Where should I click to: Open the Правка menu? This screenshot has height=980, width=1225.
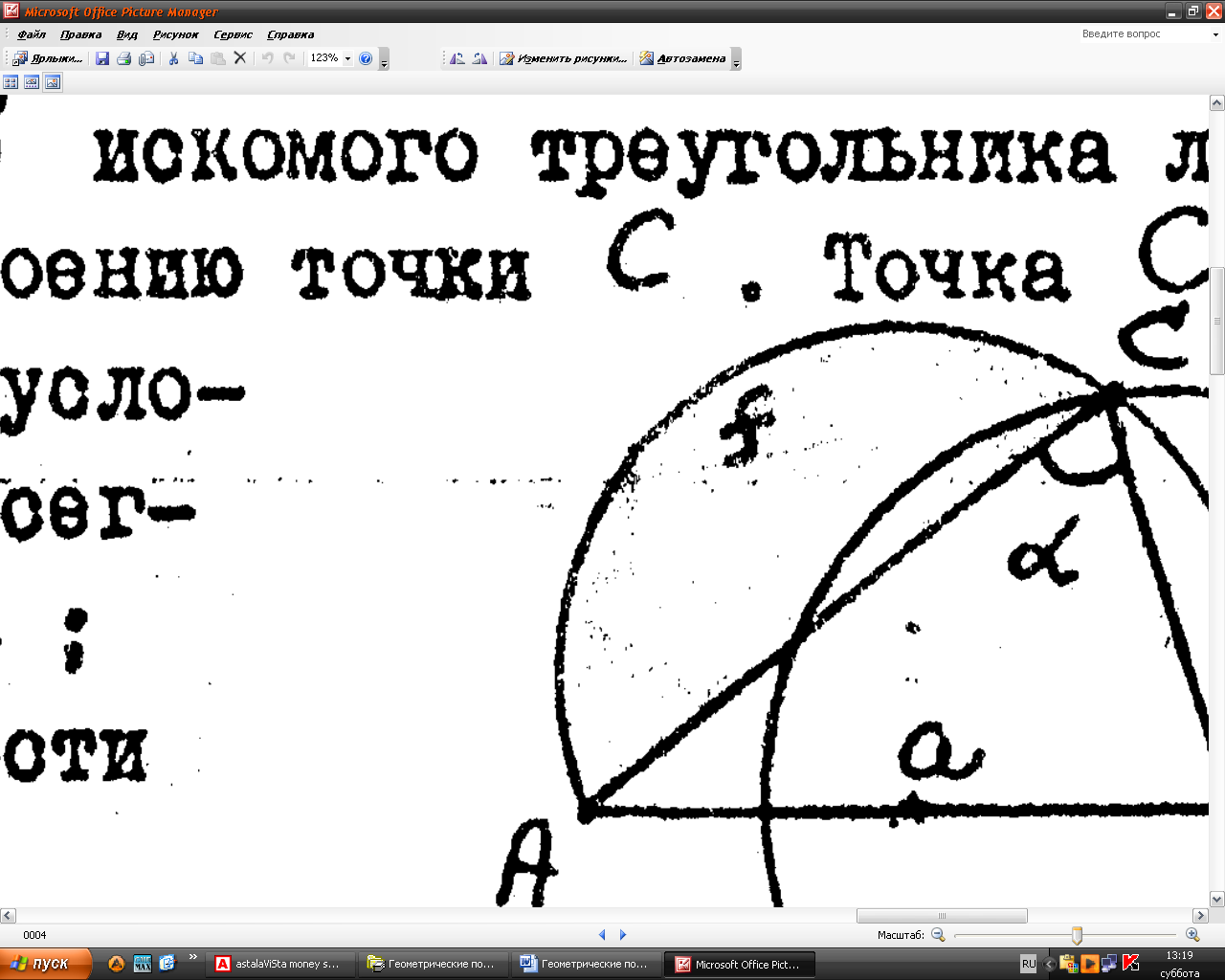click(80, 34)
